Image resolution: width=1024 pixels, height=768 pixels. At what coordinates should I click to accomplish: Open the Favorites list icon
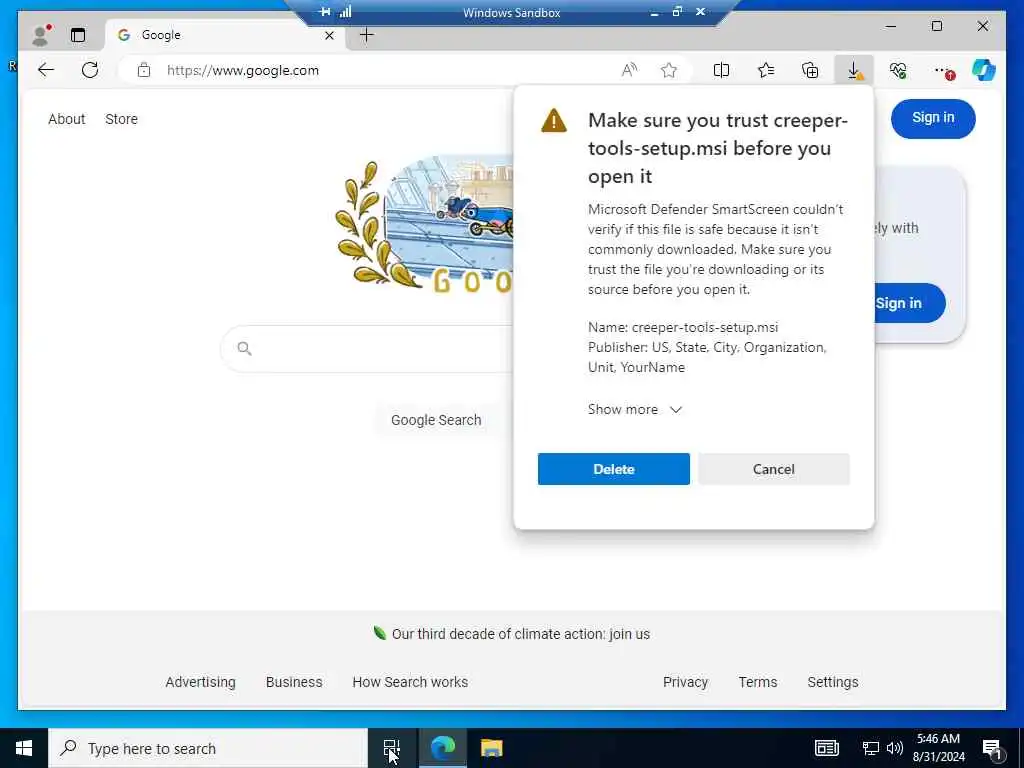click(766, 70)
